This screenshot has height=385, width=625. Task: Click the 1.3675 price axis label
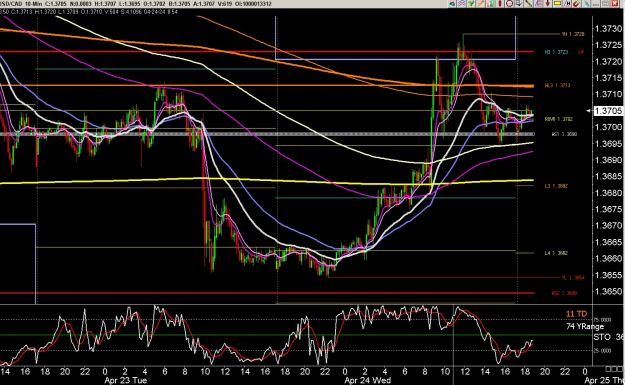(x=608, y=209)
